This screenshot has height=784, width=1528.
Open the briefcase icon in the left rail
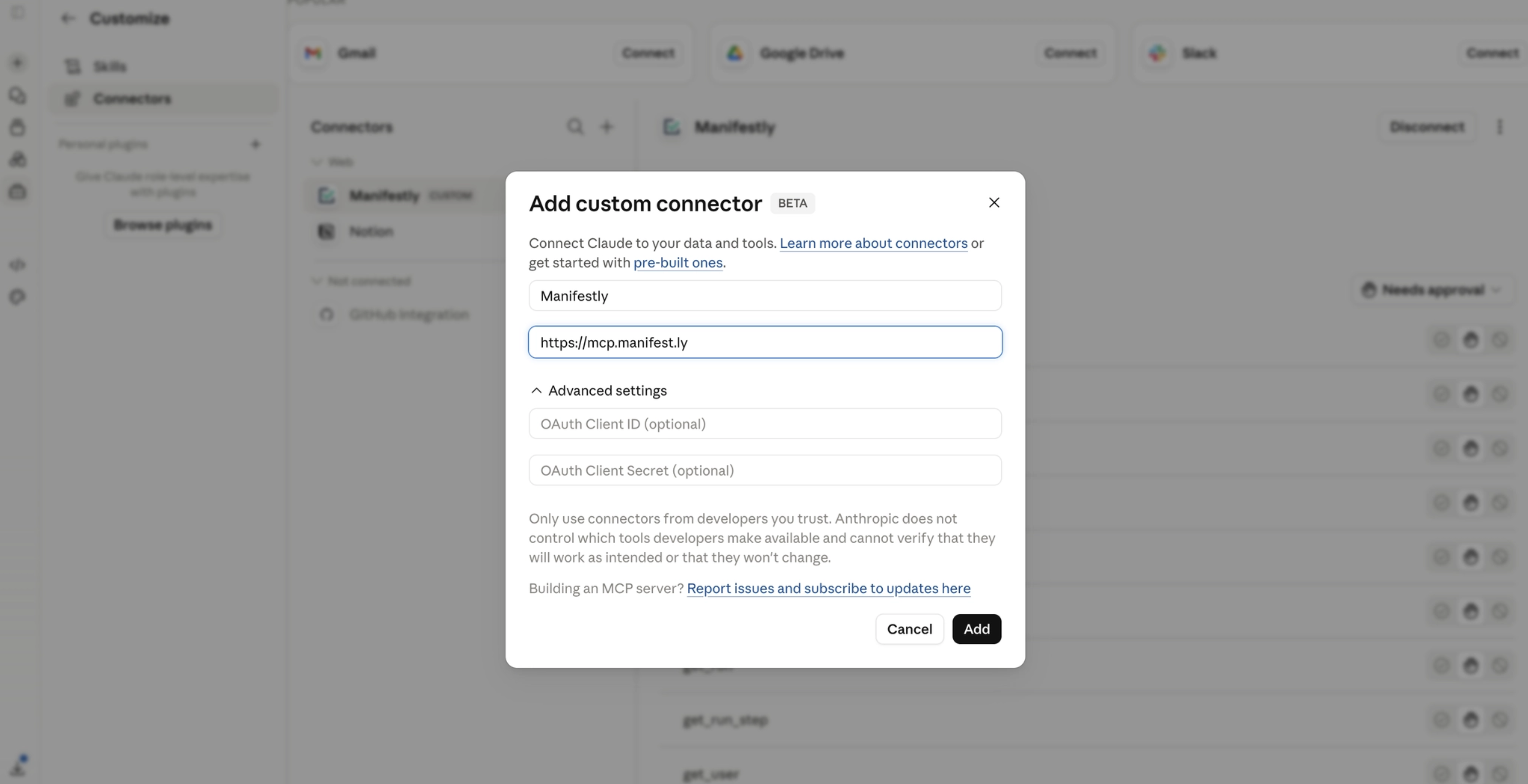click(18, 192)
